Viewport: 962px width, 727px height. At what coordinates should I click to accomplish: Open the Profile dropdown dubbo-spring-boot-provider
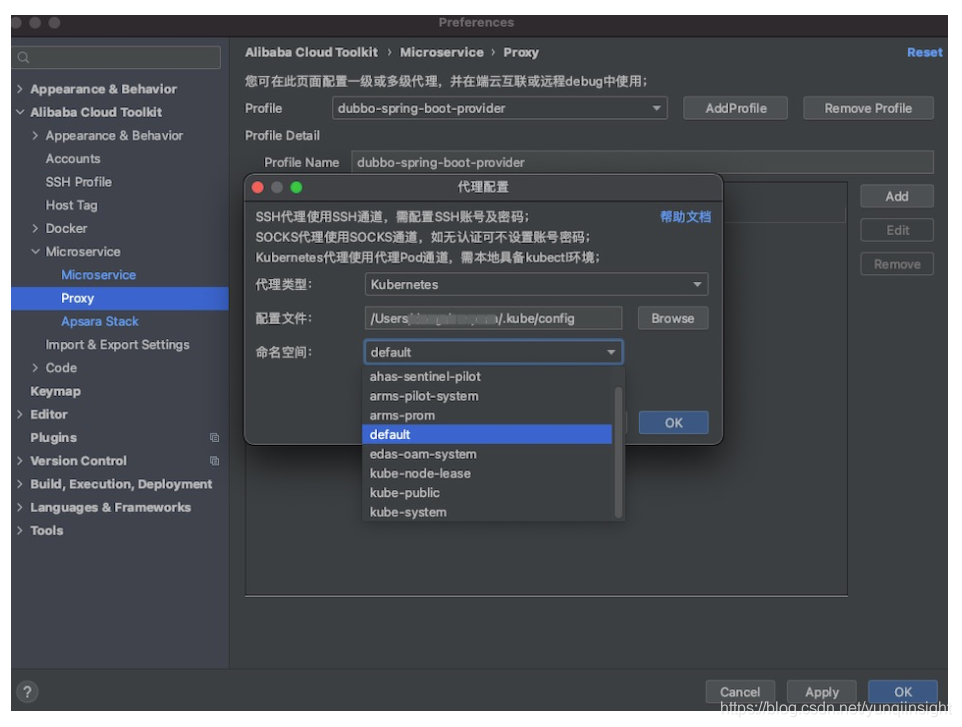(499, 109)
